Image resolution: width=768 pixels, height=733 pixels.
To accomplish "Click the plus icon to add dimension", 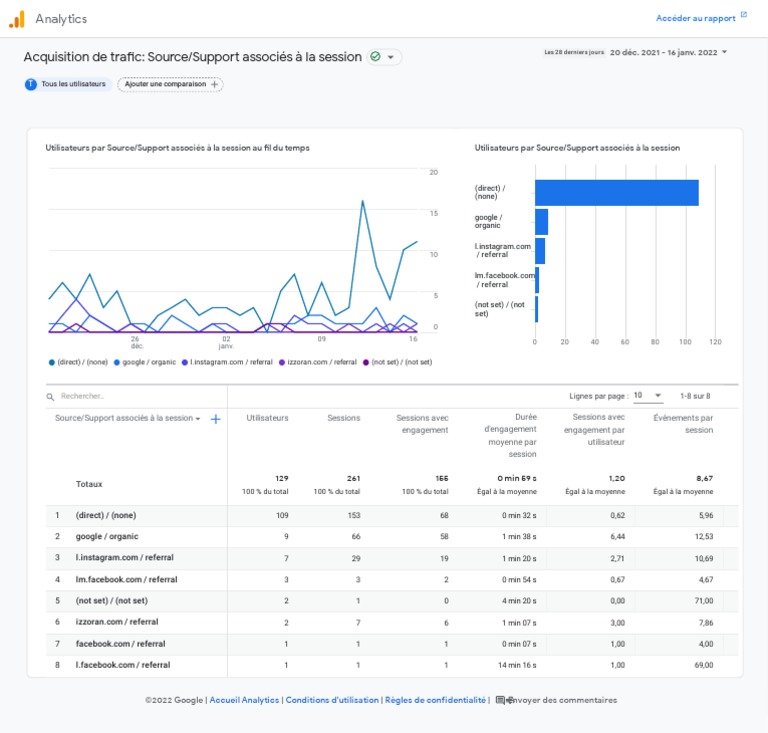I will click(215, 419).
